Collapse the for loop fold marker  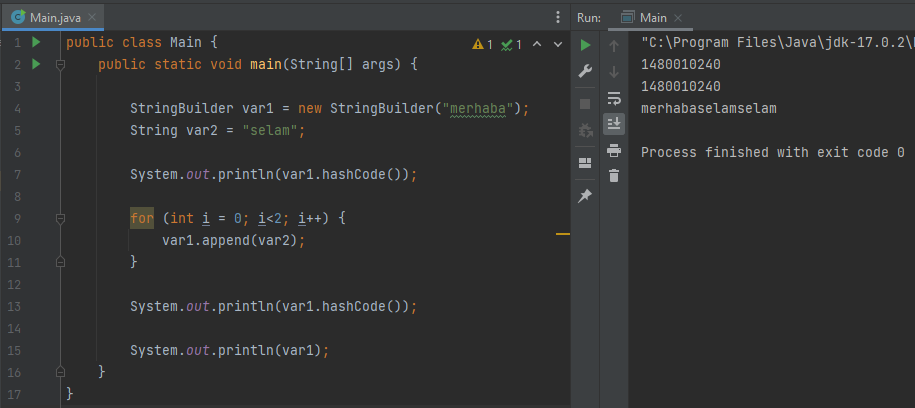click(60, 218)
